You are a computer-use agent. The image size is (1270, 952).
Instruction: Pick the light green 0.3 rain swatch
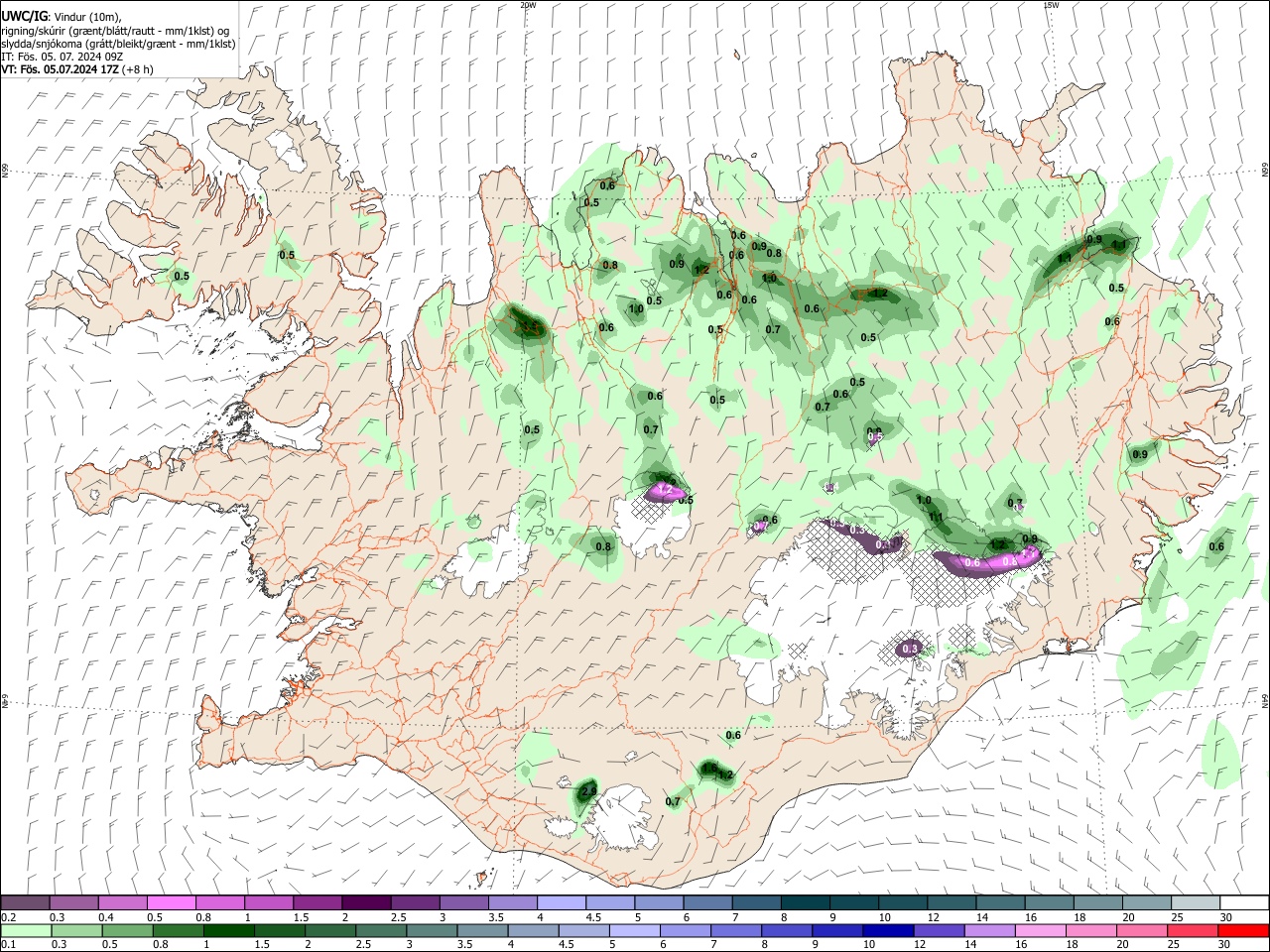point(76,930)
